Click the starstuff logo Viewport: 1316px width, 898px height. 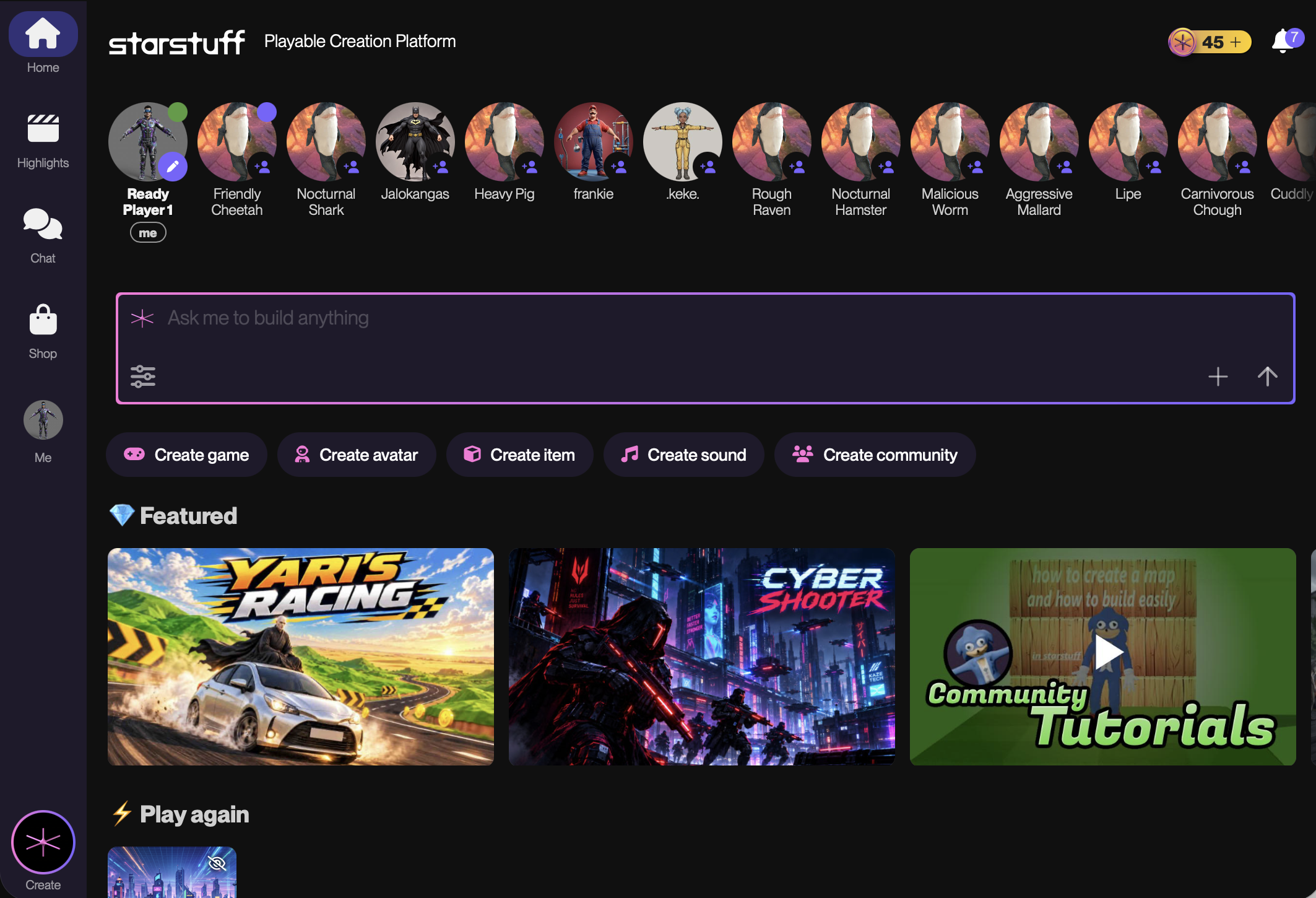(177, 42)
